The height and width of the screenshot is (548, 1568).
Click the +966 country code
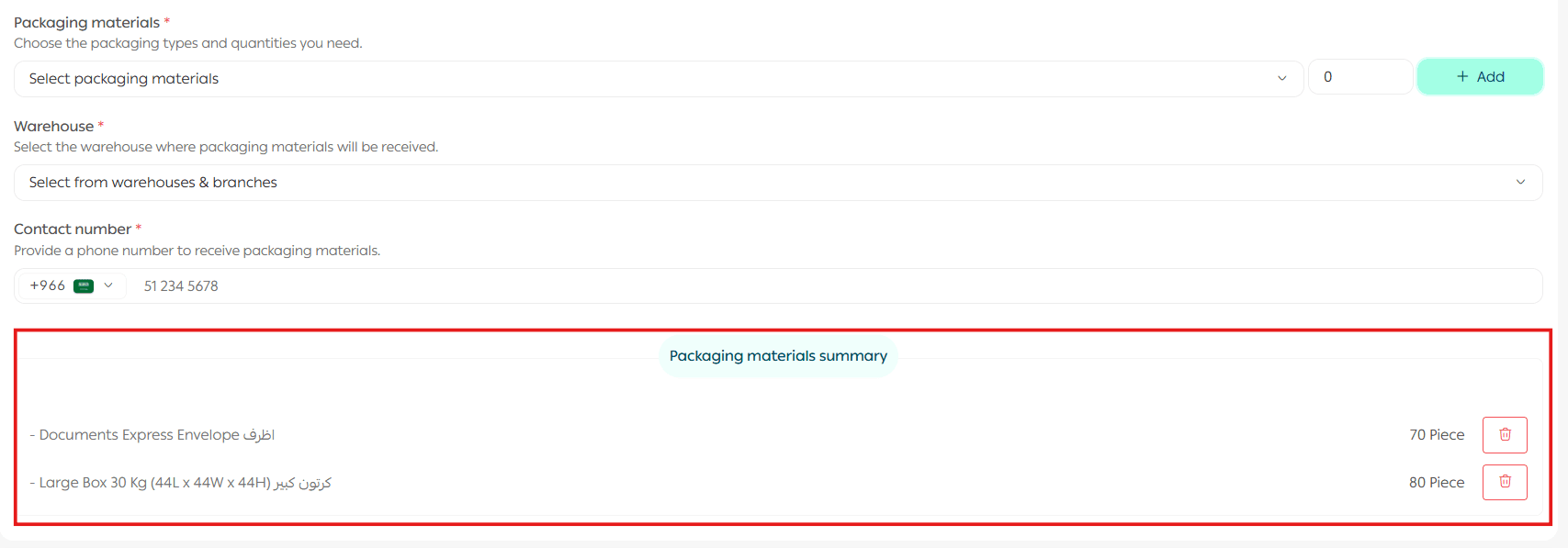click(47, 286)
